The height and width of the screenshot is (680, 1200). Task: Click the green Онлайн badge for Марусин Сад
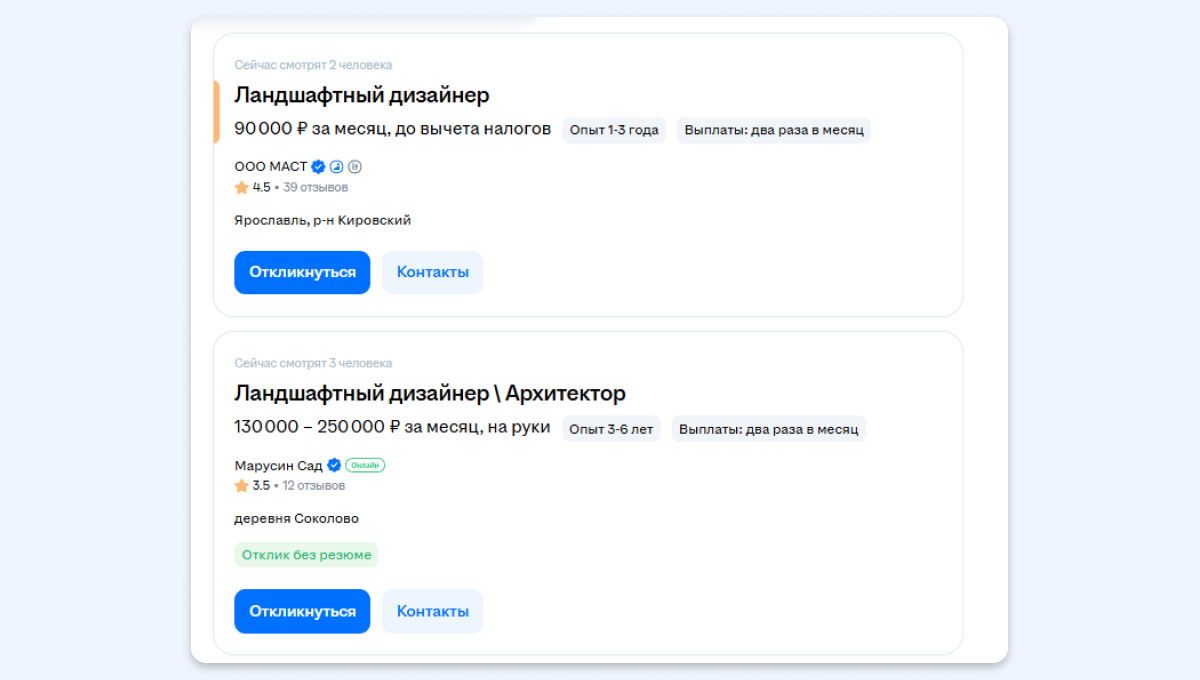click(x=365, y=465)
